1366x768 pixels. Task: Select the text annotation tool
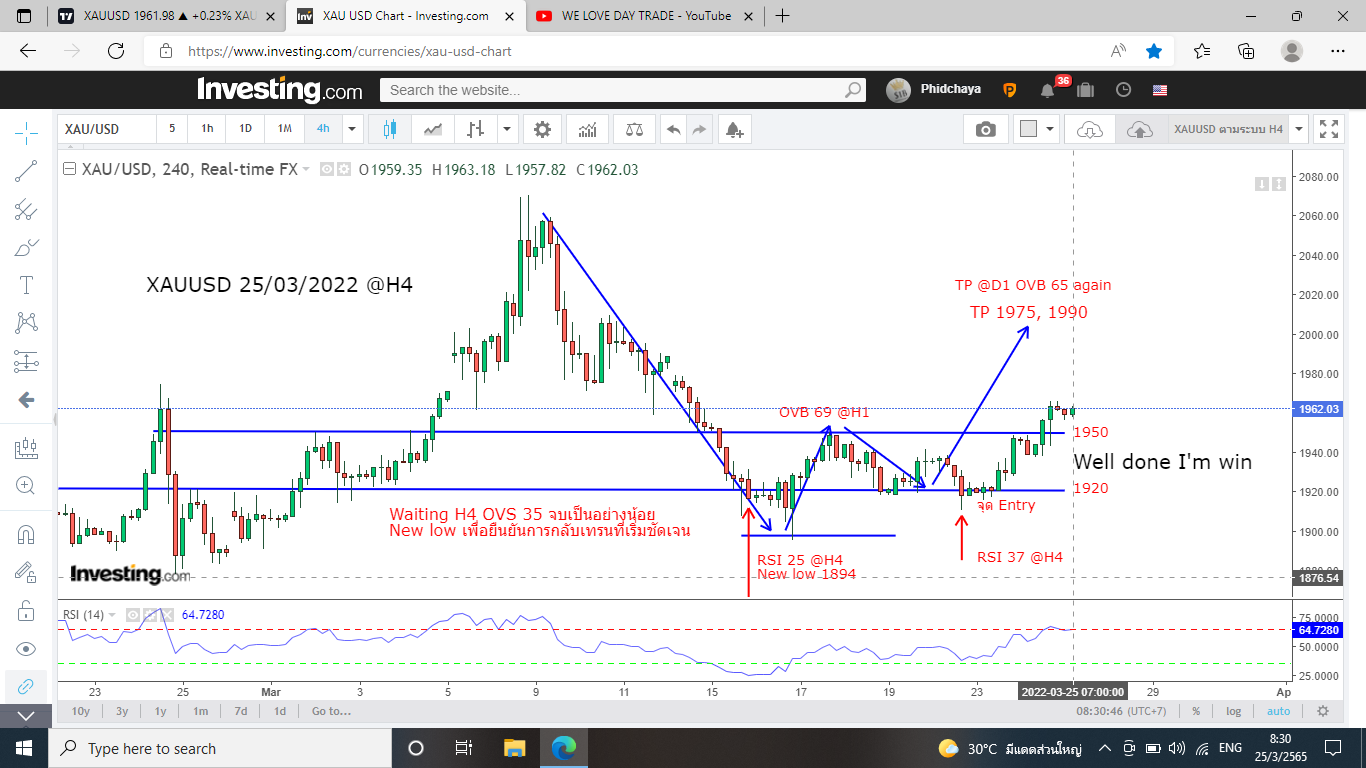point(26,285)
